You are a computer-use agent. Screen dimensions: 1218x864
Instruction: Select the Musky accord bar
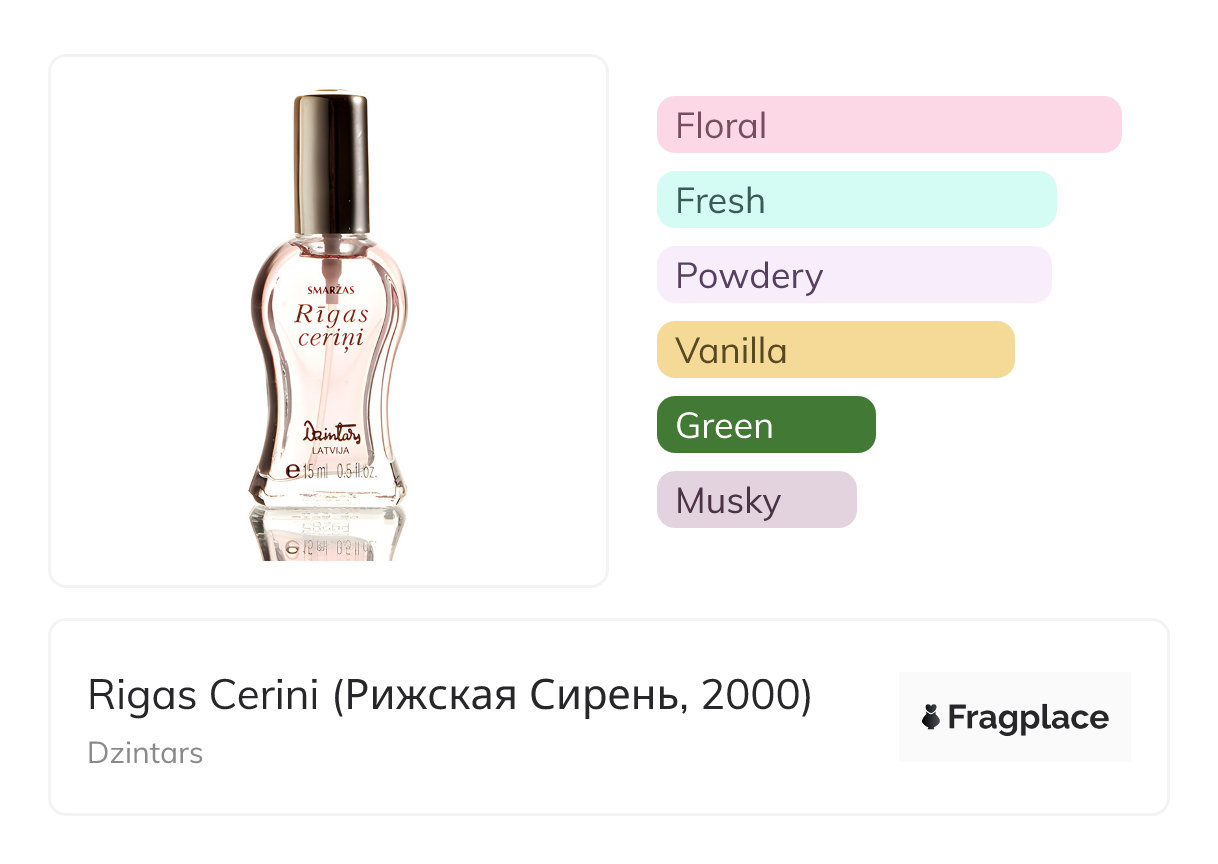click(756, 500)
